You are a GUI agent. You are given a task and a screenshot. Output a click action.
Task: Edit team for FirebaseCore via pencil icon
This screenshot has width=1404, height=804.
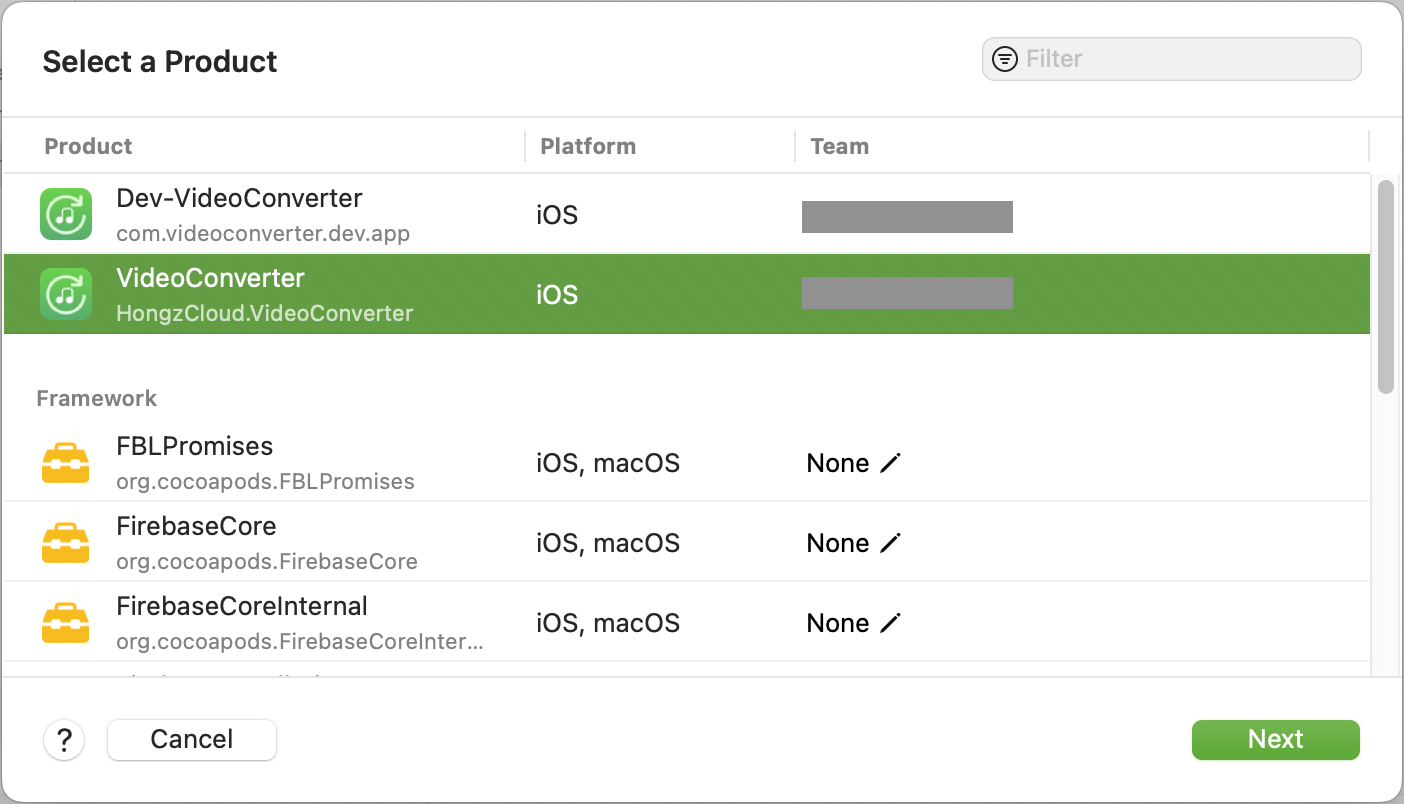890,543
